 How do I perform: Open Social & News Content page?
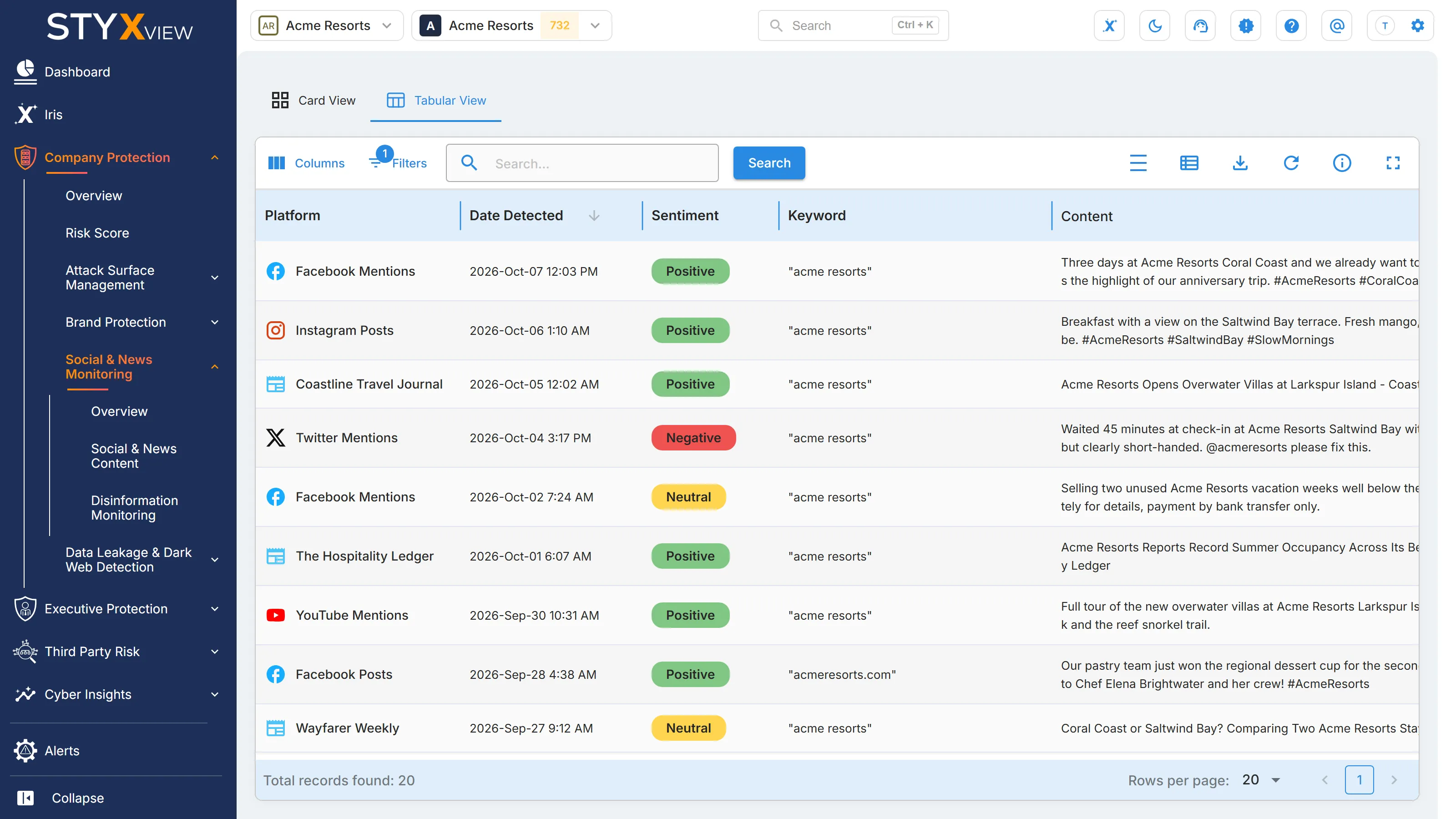click(133, 455)
